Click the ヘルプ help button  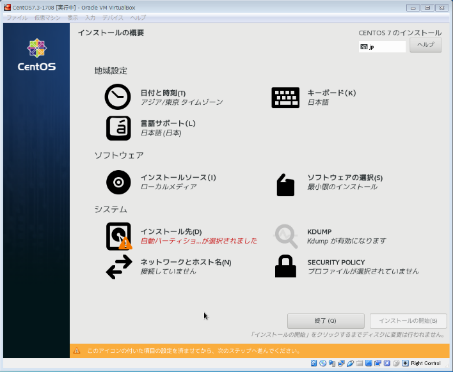pyautogui.click(x=425, y=45)
